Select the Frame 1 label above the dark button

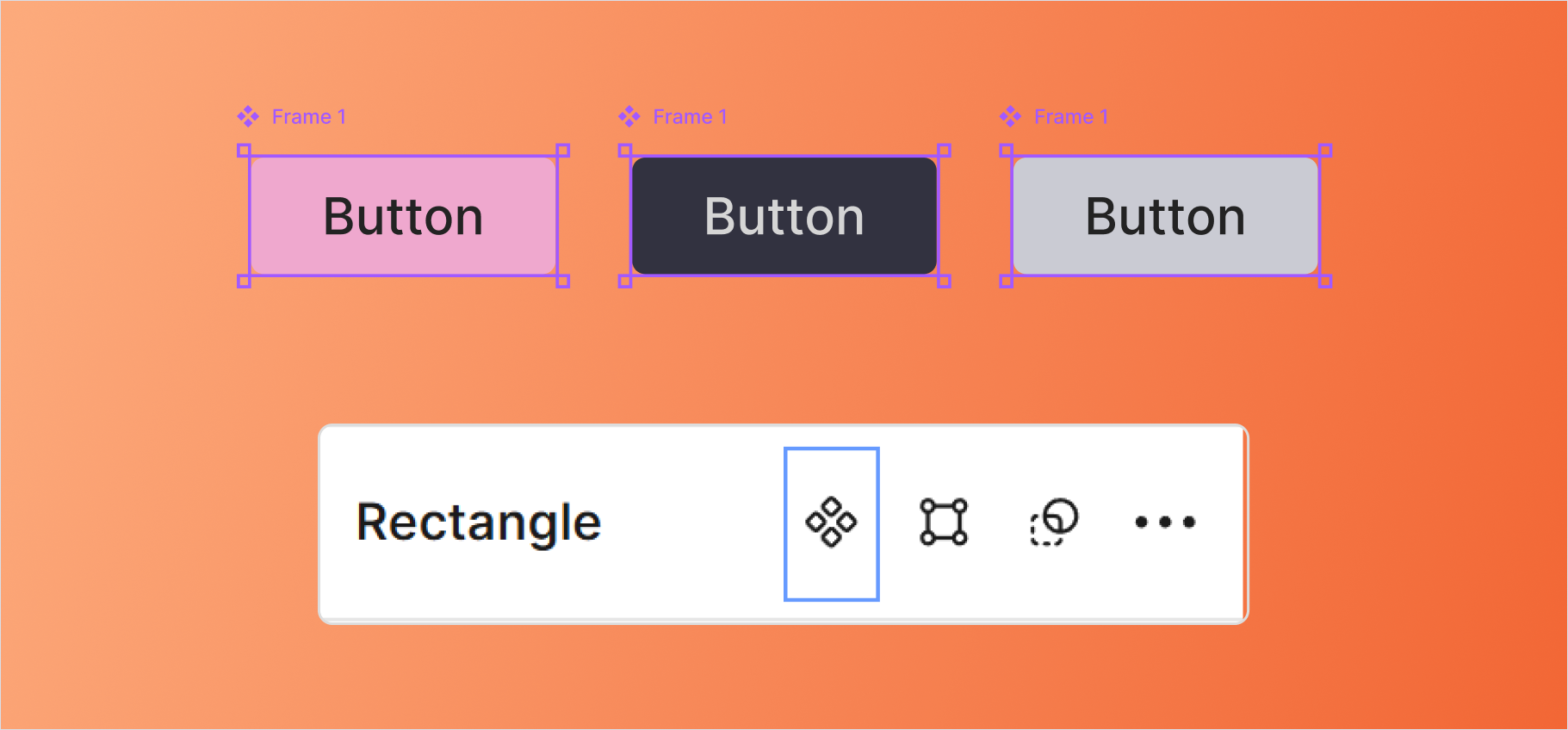(x=690, y=117)
